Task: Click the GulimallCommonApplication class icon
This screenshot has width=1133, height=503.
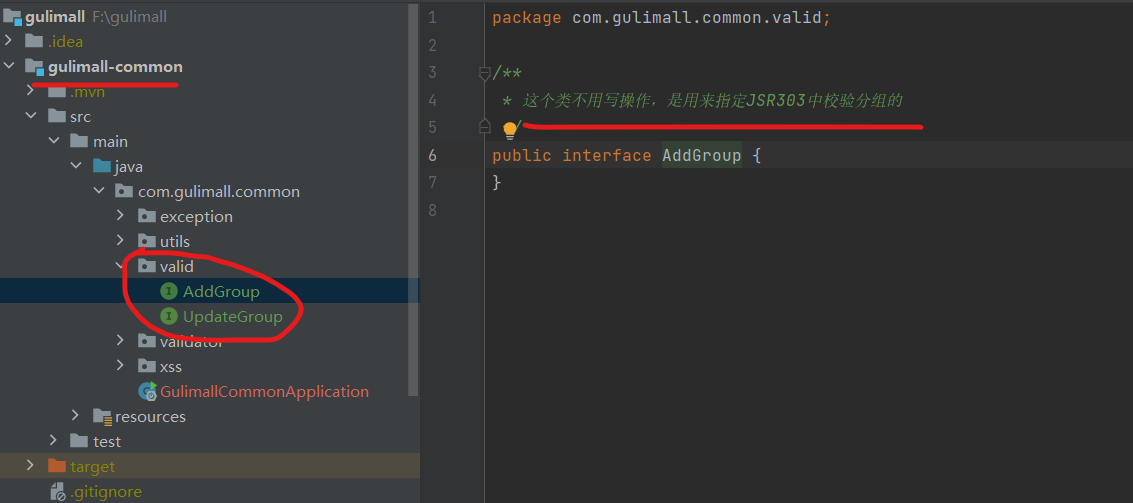Action: click(147, 392)
